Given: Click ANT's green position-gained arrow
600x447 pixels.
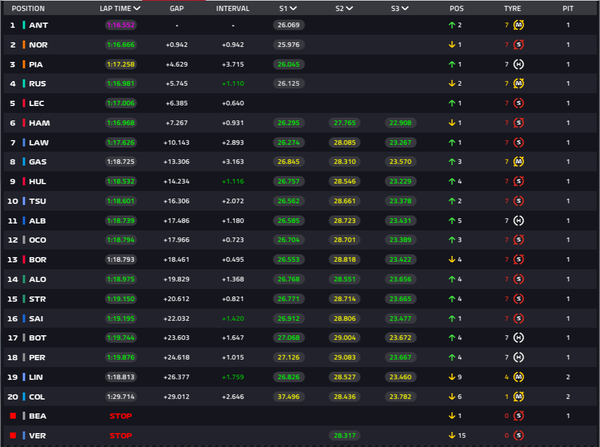Looking at the screenshot, I should pyautogui.click(x=452, y=25).
